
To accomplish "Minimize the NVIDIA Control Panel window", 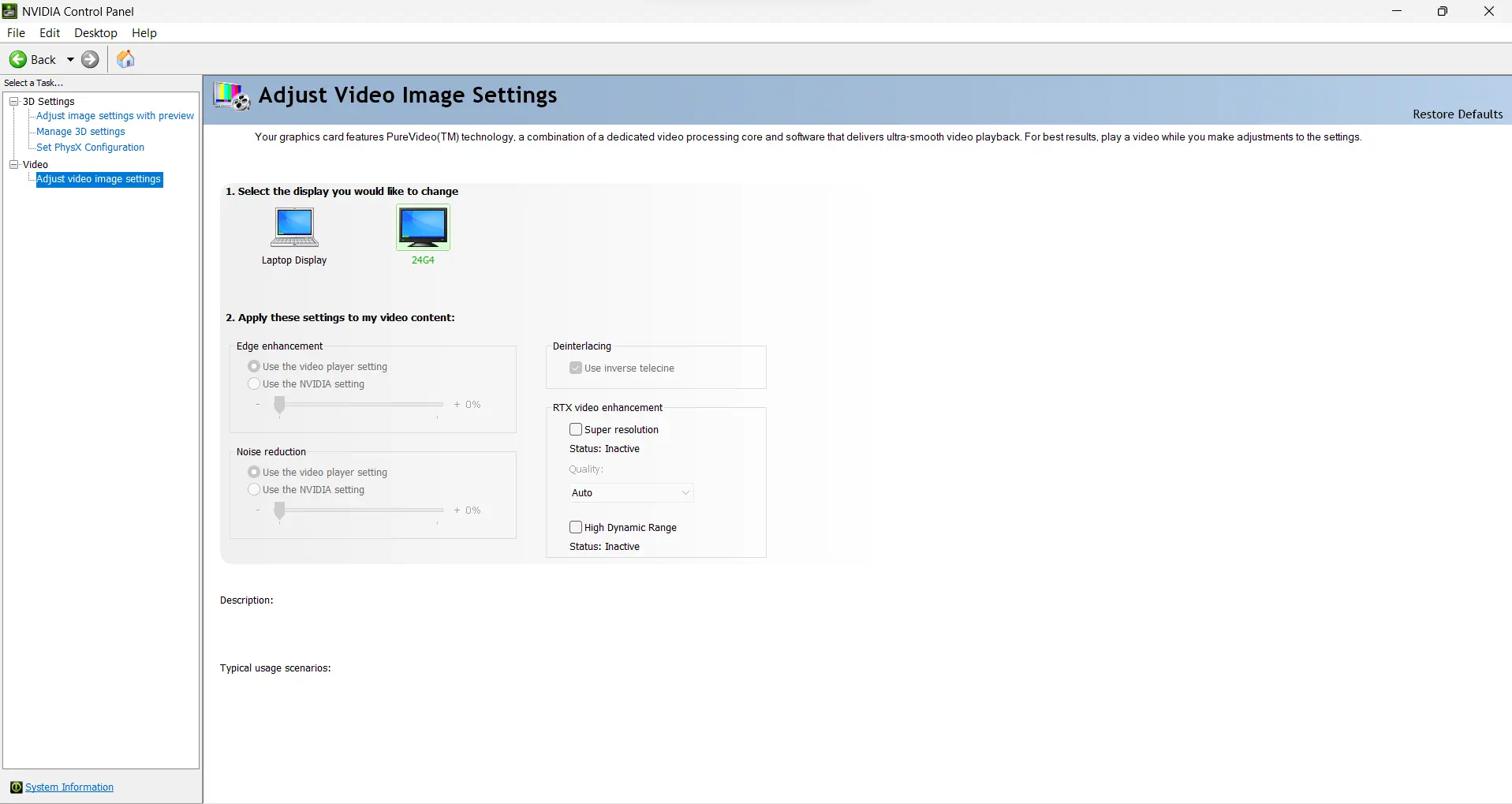I will point(1397,11).
